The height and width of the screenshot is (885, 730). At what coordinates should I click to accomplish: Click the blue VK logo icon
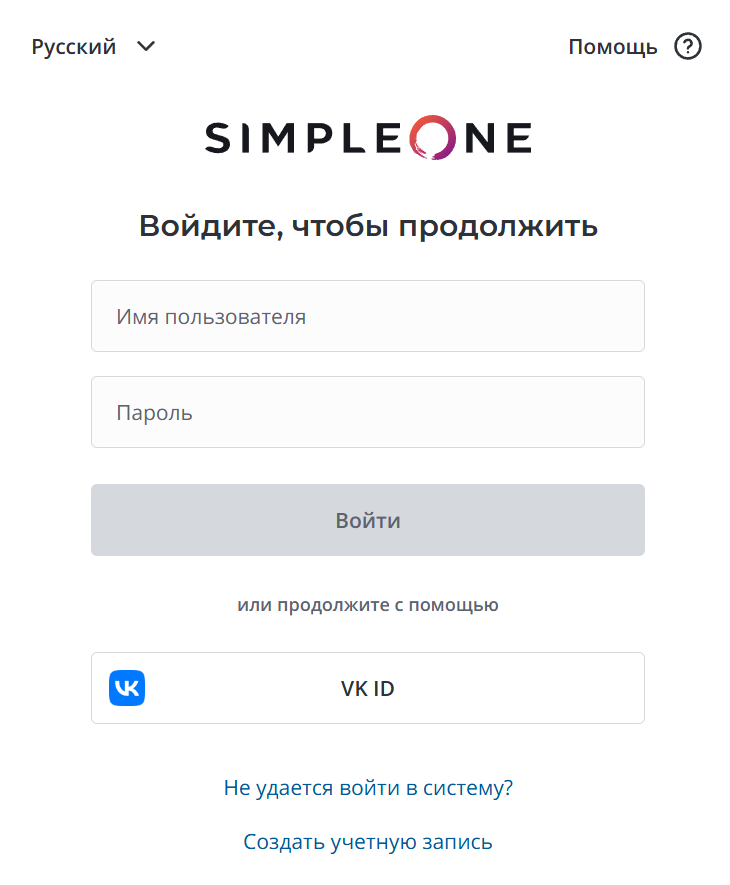[x=127, y=688]
